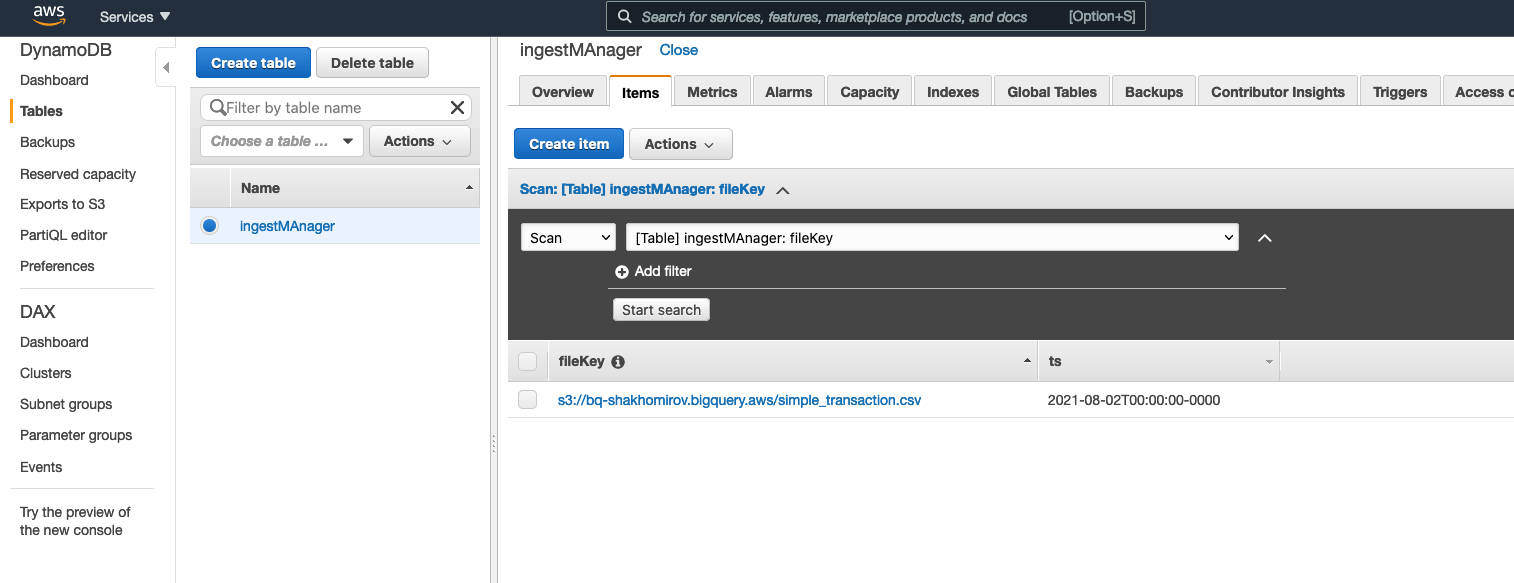The height and width of the screenshot is (583, 1514).
Task: Clear the table name filter with X
Action: tap(457, 108)
